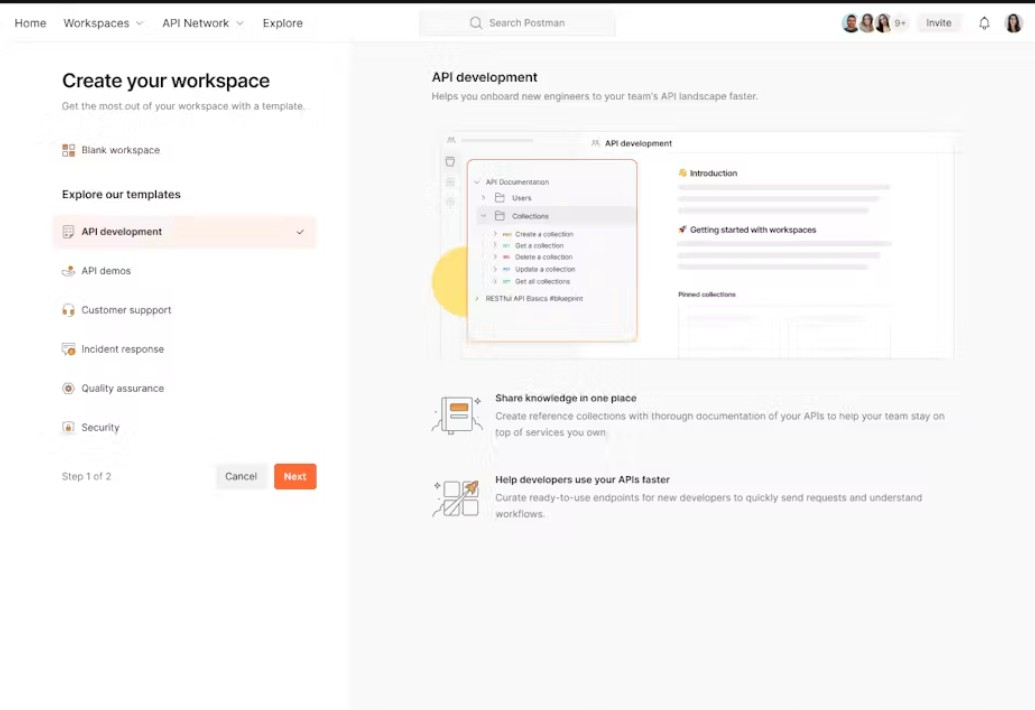Click the Share knowledge in one place heading
This screenshot has width=1035, height=710.
pyautogui.click(x=566, y=398)
